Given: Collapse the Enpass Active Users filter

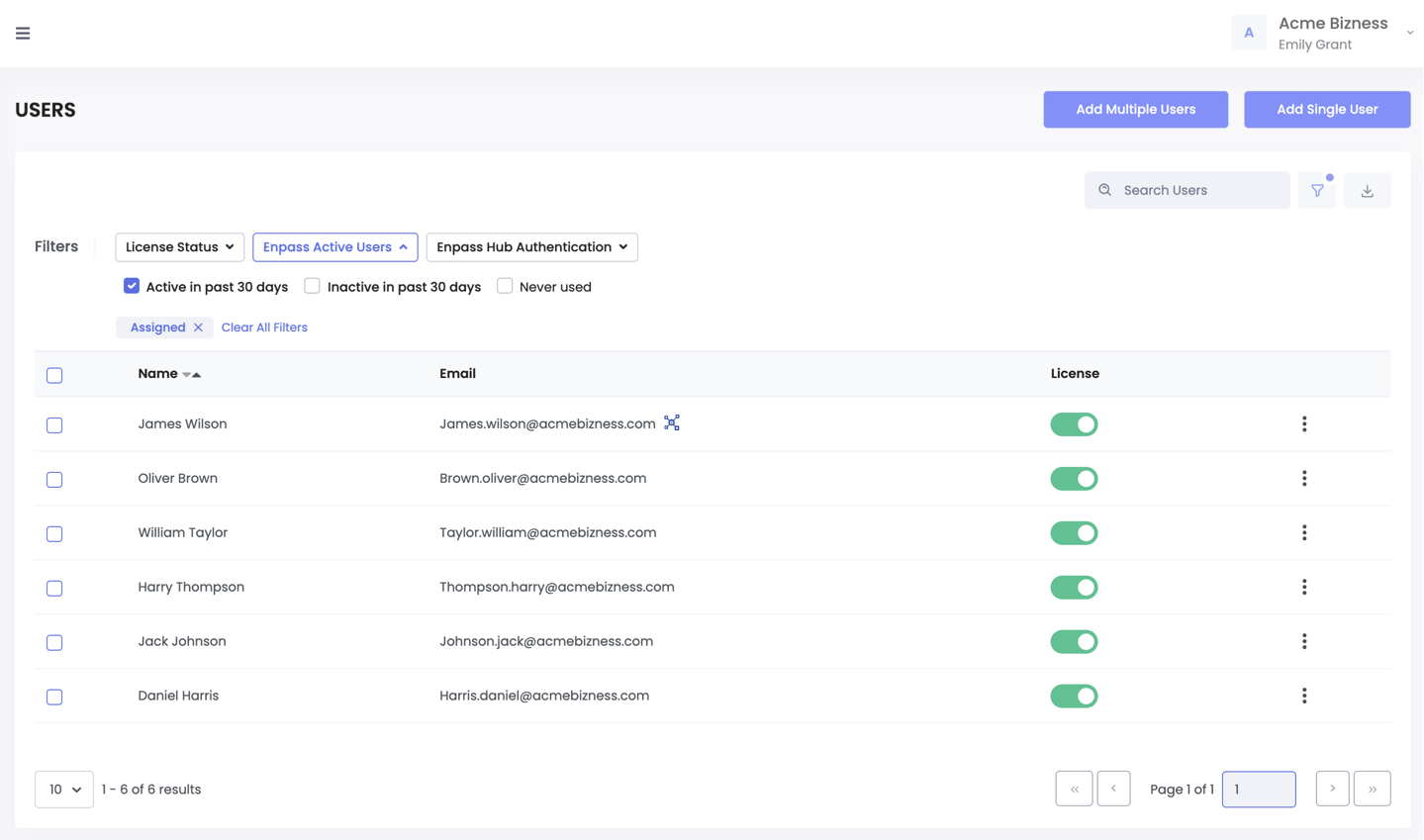Looking at the screenshot, I should point(334,246).
